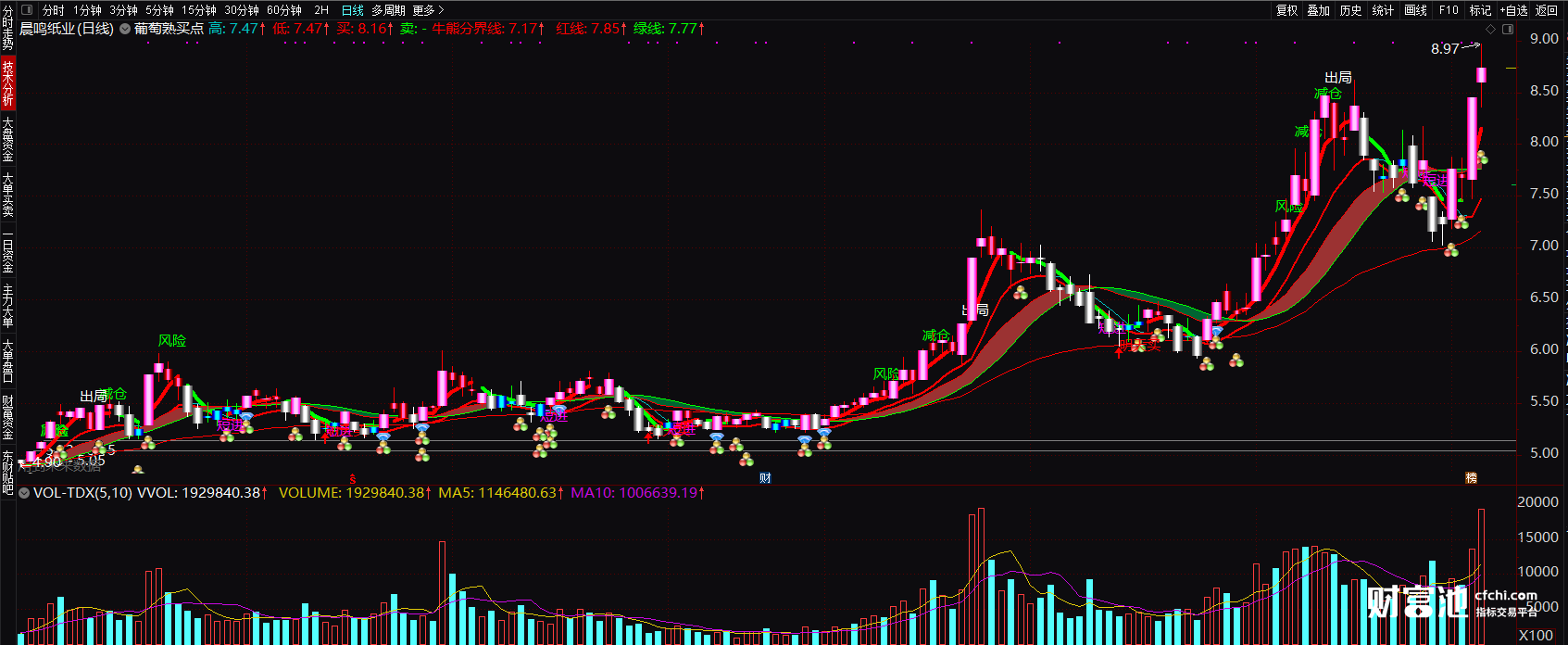Open the 多周期 multi-period view
This screenshot has width=1568, height=645.
click(x=388, y=10)
